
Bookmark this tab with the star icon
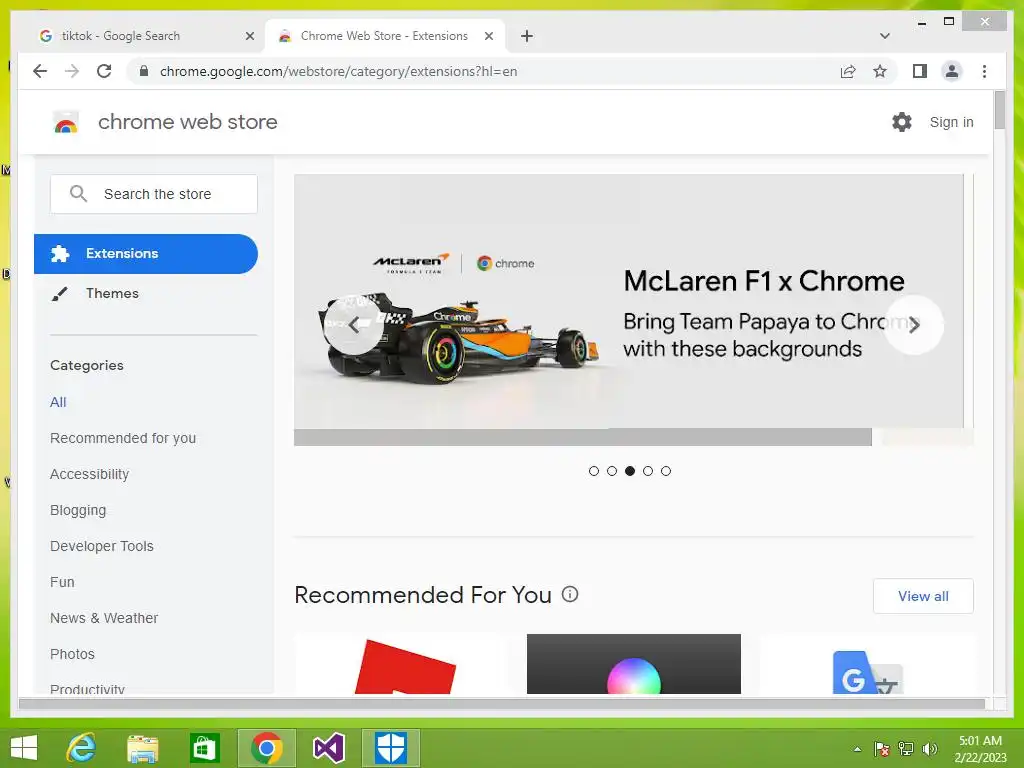[x=880, y=71]
